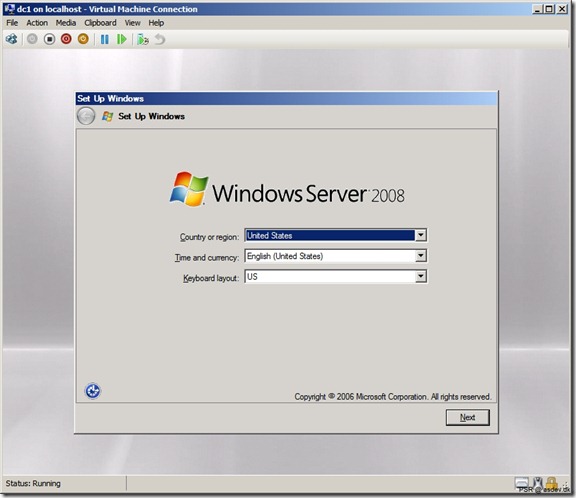576x498 pixels.
Task: Expand the Country or region dropdown
Action: (421, 235)
